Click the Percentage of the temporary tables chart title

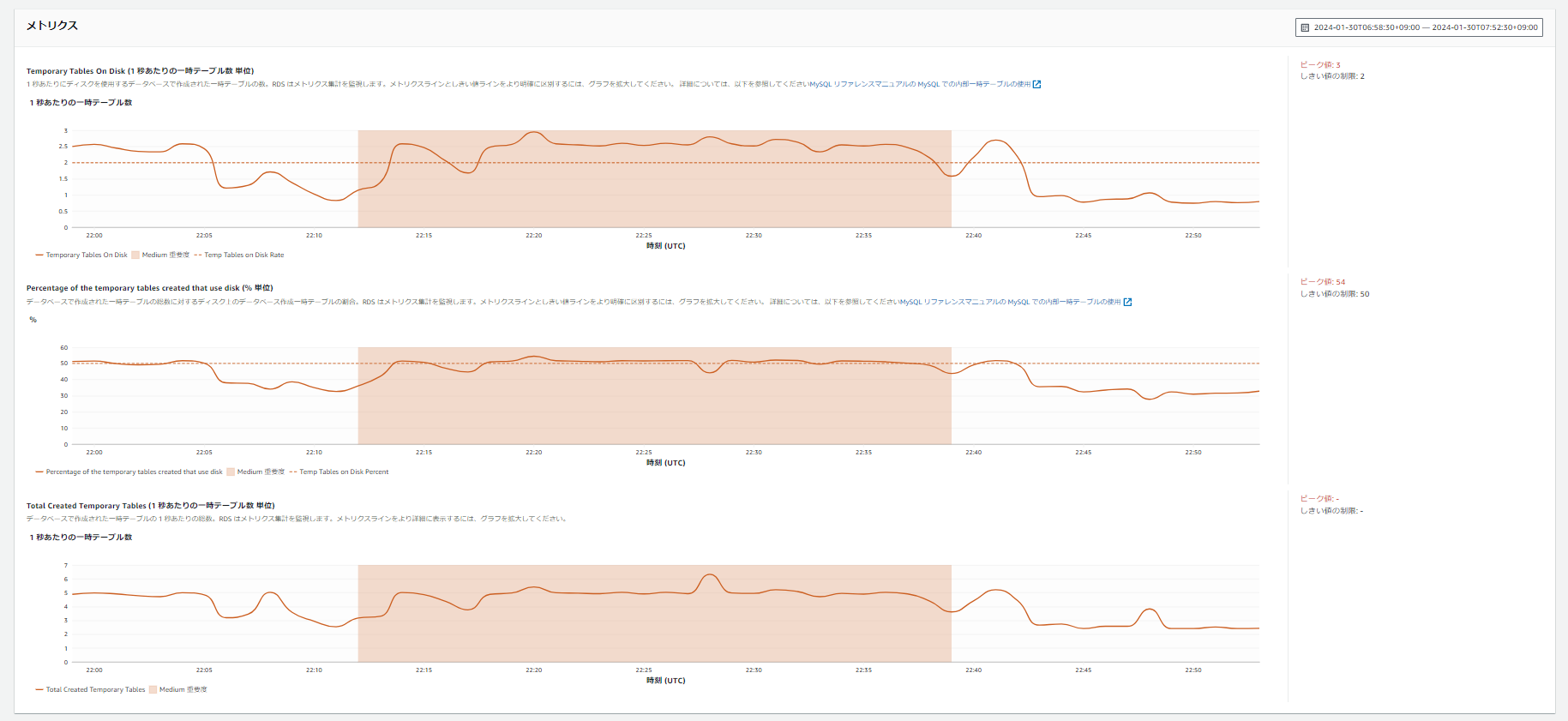click(x=149, y=288)
